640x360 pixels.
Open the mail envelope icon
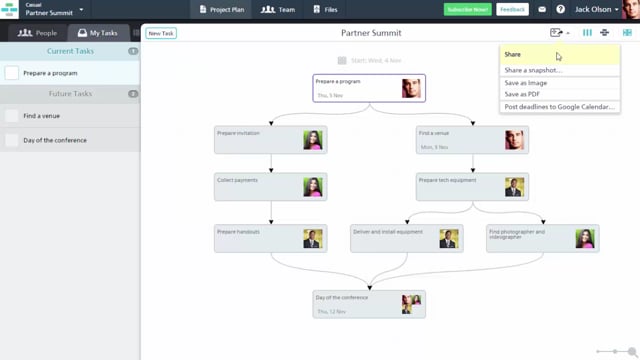pos(542,9)
